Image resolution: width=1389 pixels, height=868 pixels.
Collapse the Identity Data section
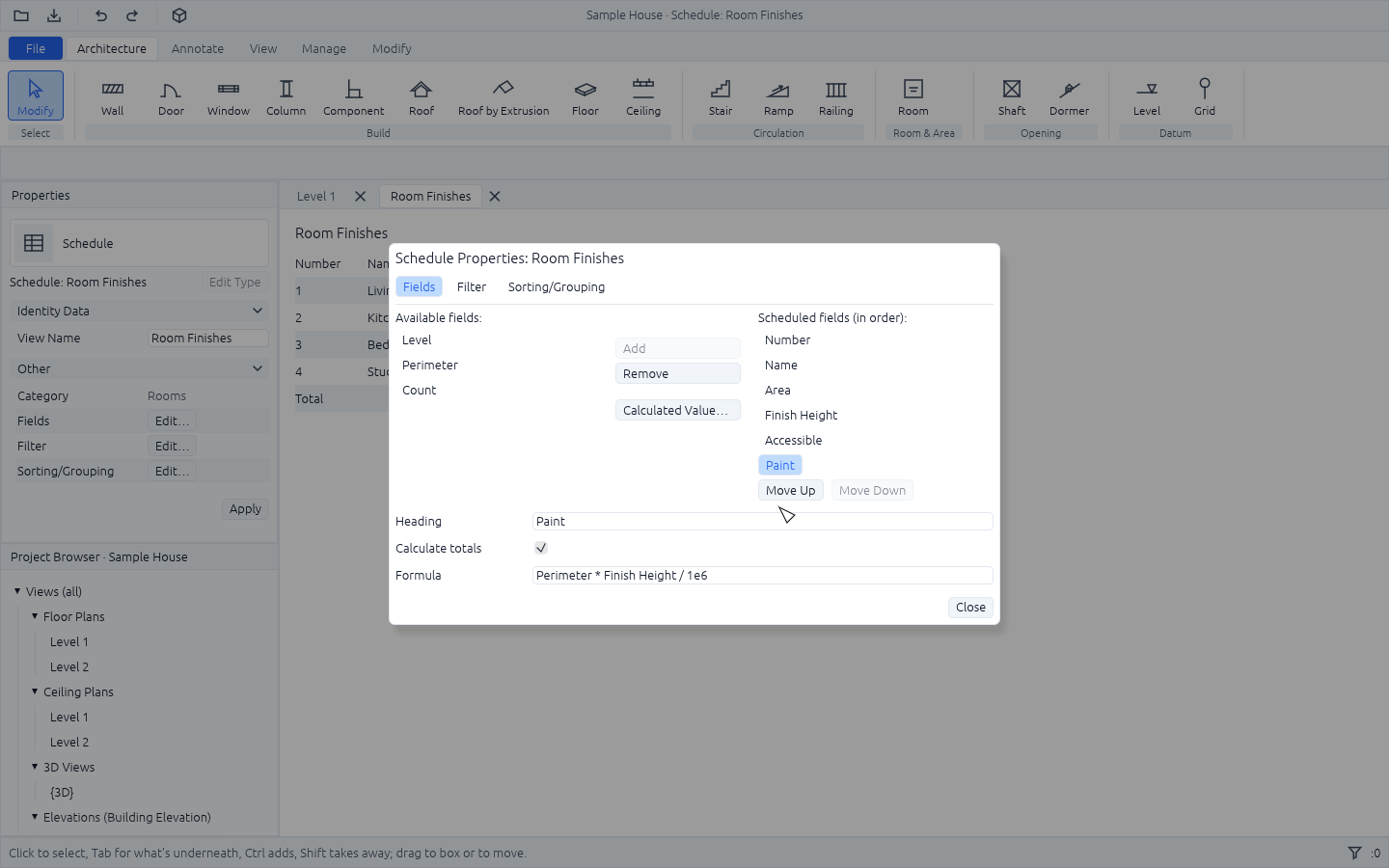[140, 311]
